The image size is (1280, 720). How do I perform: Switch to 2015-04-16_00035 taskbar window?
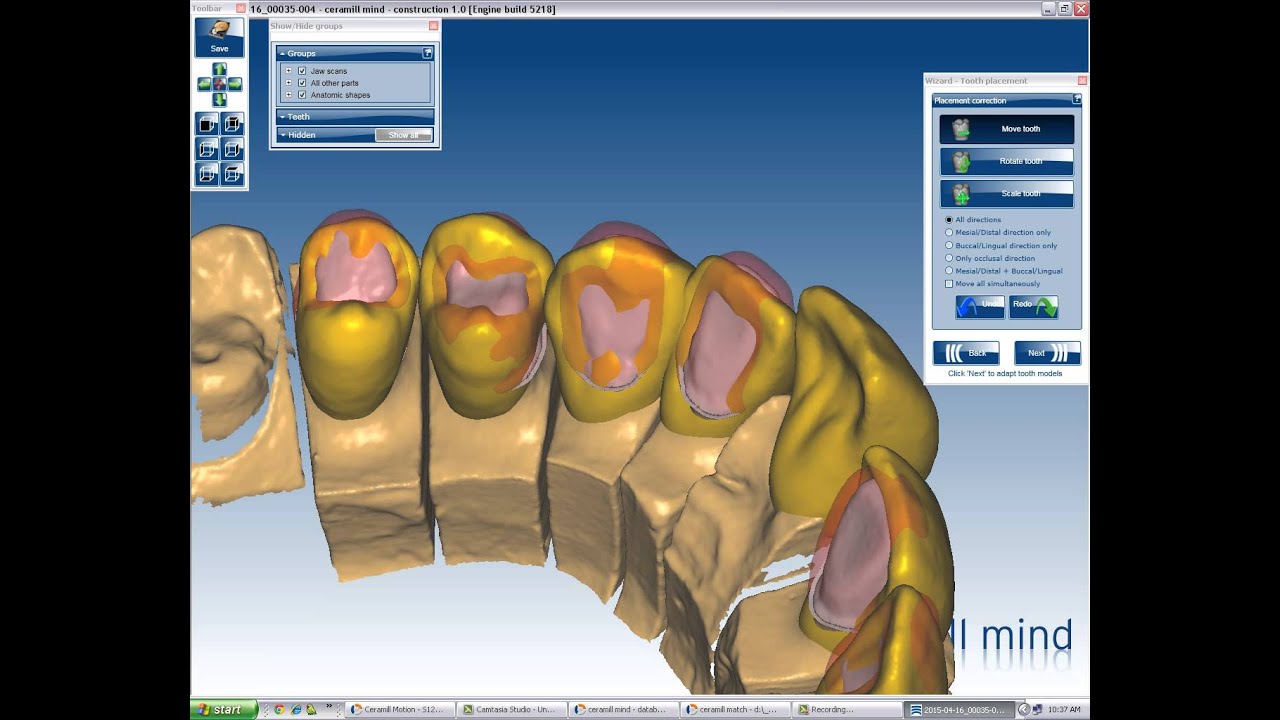point(958,709)
